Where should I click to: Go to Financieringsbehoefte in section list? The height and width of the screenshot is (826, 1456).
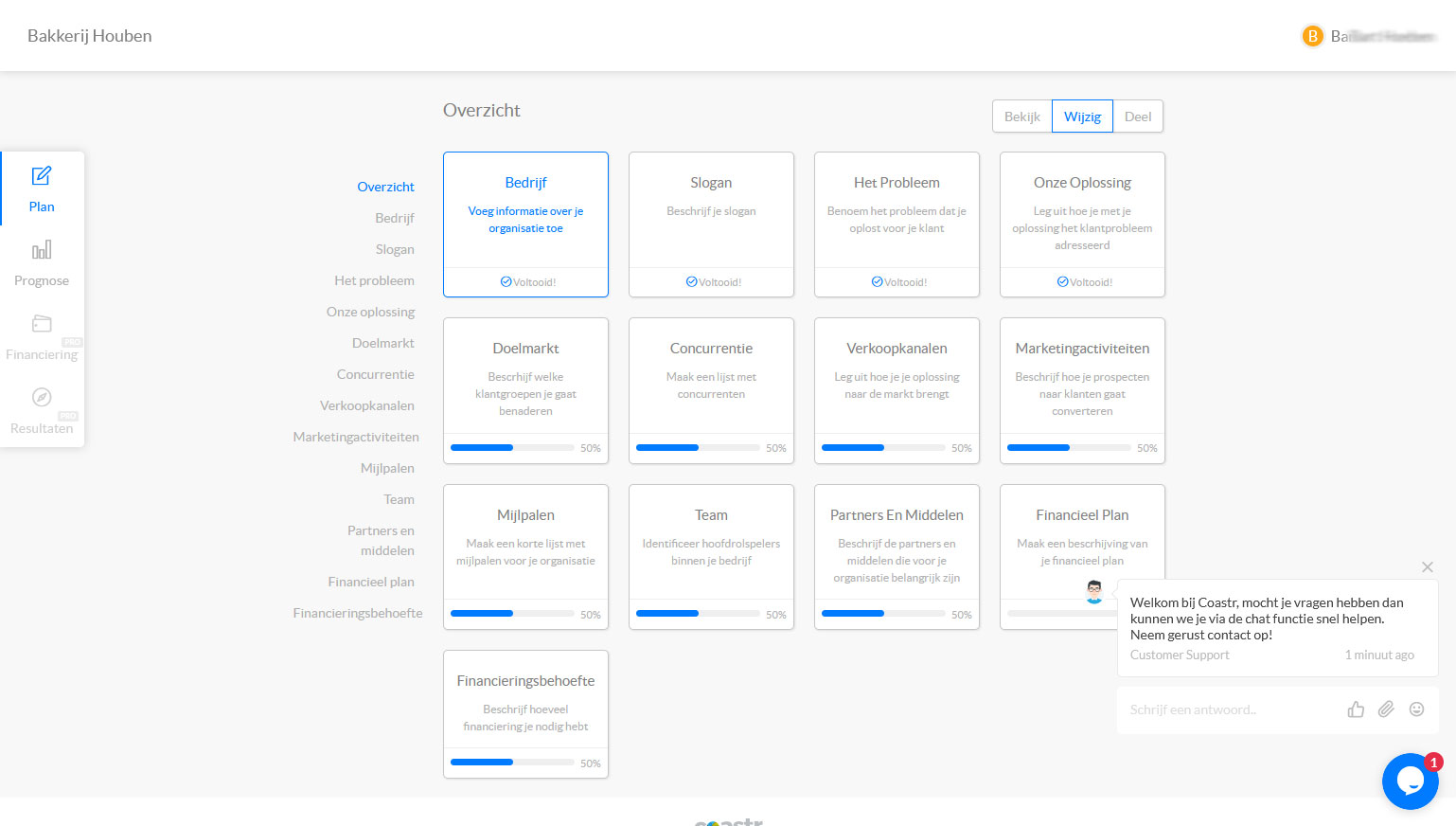[x=358, y=613]
